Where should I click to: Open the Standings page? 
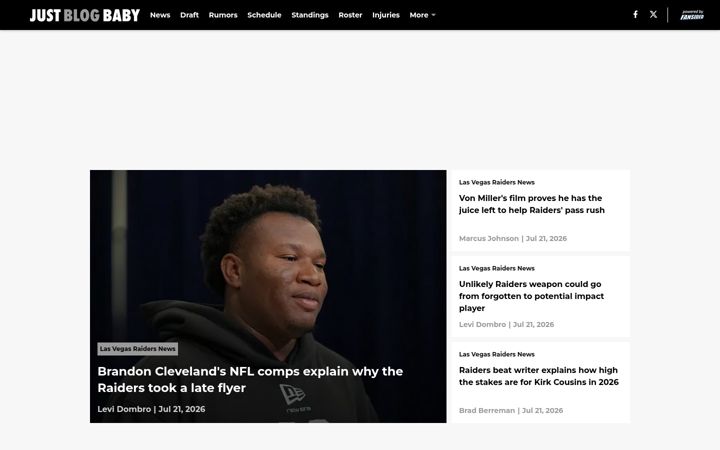(310, 15)
